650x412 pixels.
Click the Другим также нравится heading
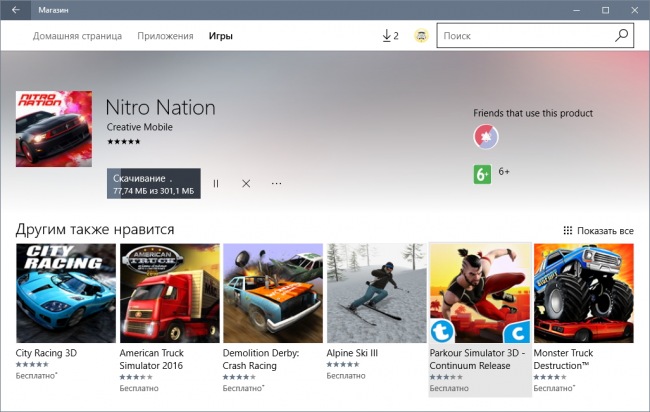95,229
